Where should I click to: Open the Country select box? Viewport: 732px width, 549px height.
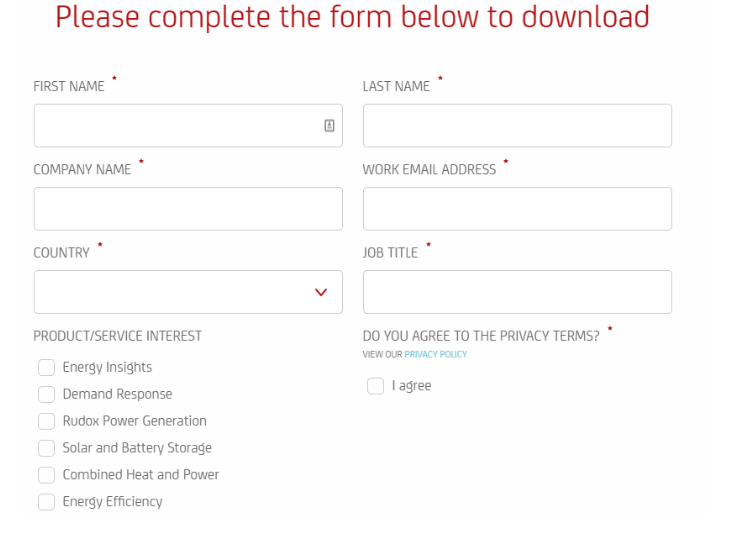click(x=188, y=292)
